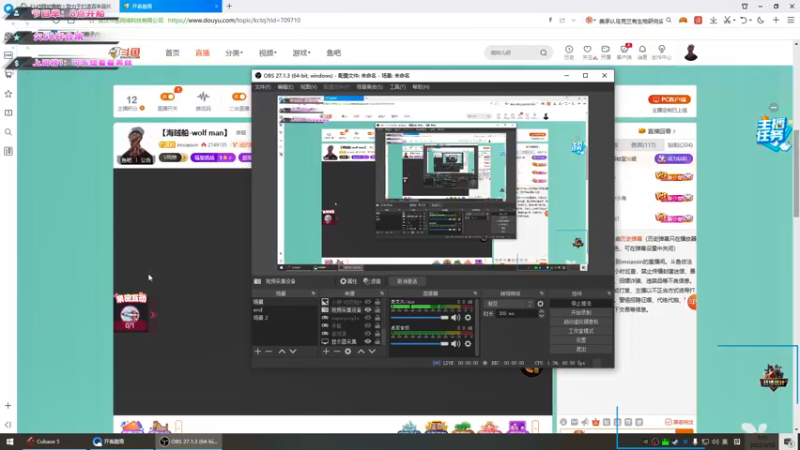Pop out the OBS mixer dock
The image size is (800, 450).
tap(475, 293)
